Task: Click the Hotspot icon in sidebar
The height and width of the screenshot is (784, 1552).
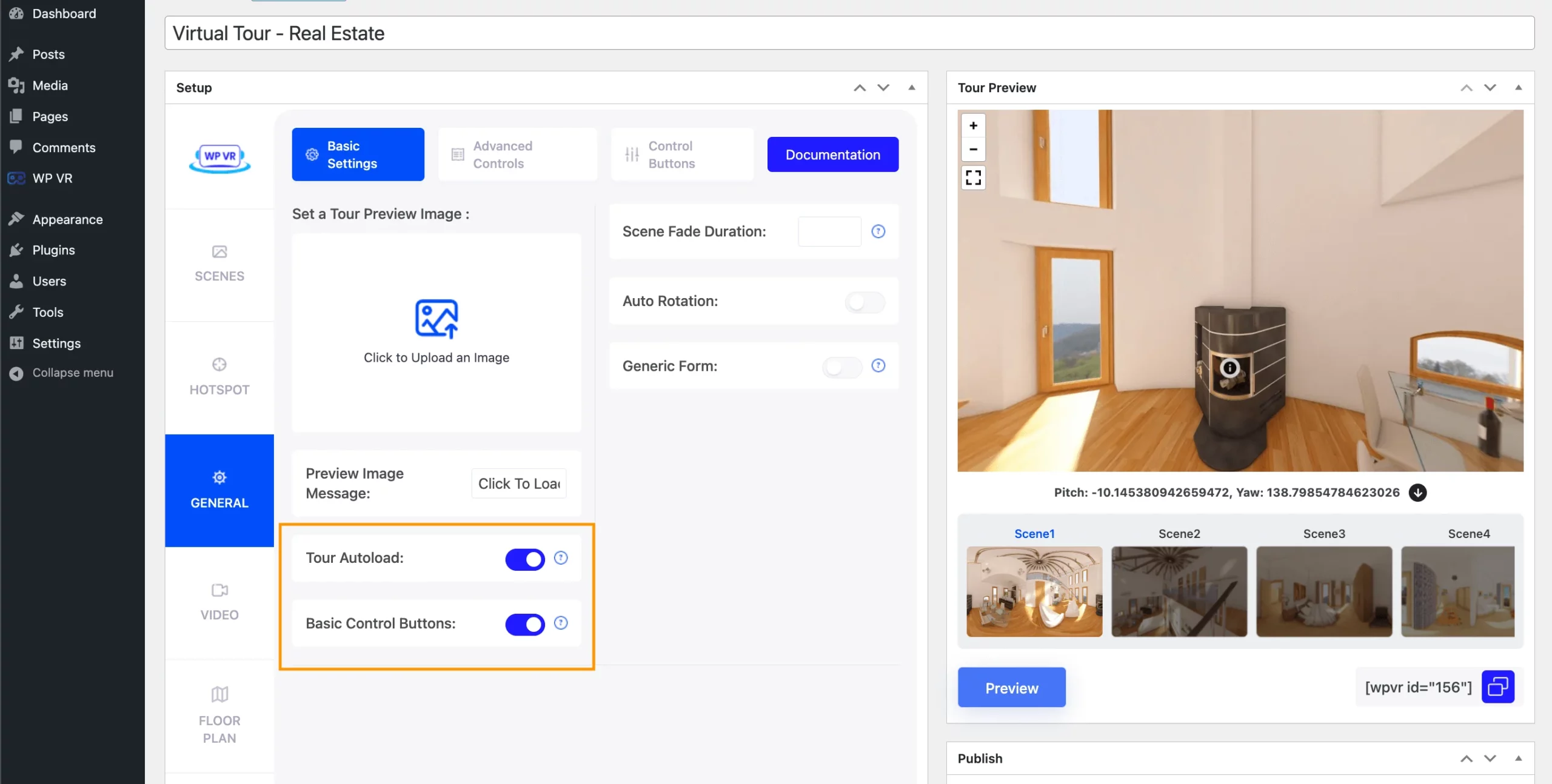Action: [x=219, y=364]
